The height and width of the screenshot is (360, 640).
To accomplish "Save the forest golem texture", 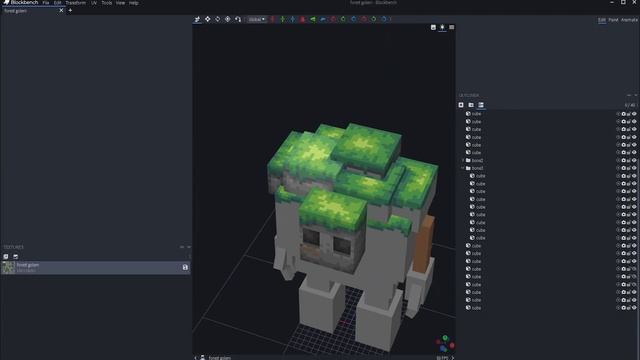I will pos(185,267).
